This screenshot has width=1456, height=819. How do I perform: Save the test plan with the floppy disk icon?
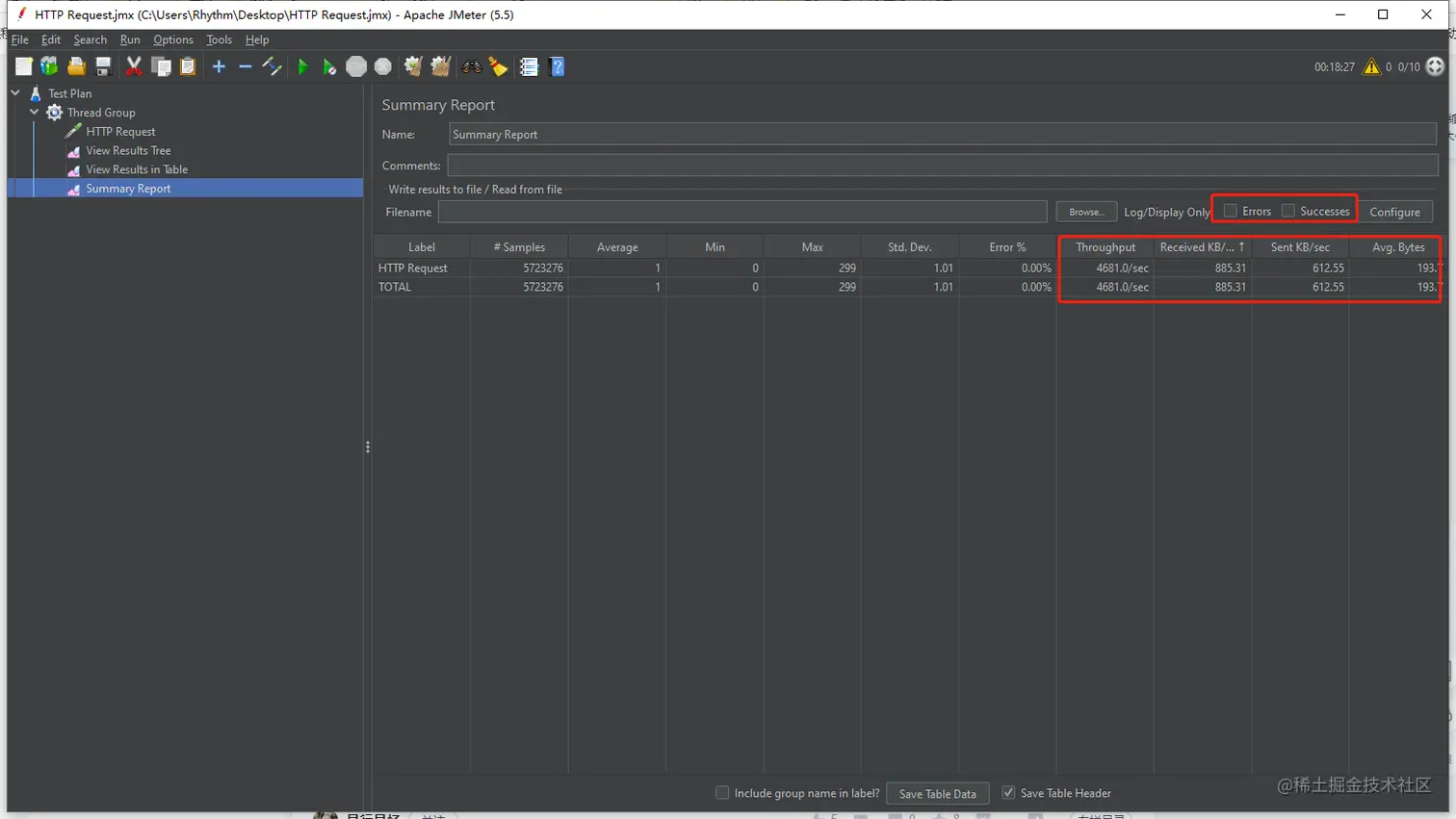click(x=103, y=66)
